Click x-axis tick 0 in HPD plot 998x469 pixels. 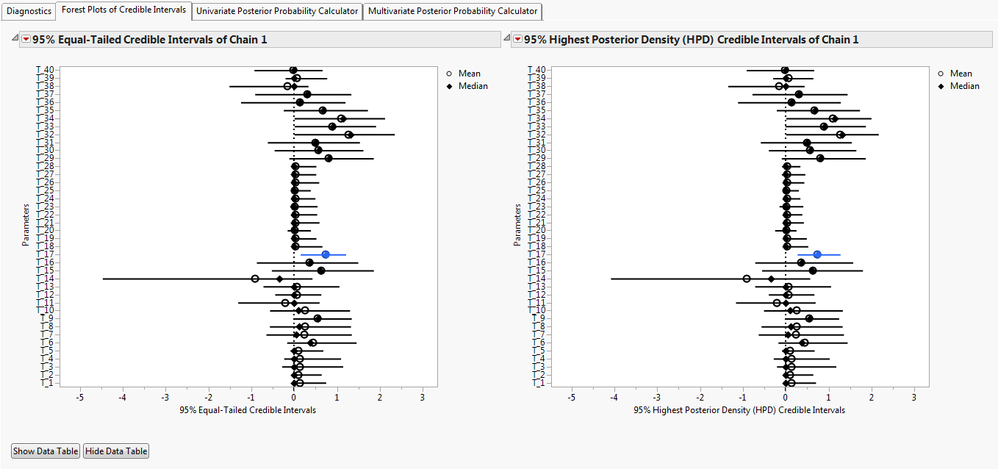(785, 397)
